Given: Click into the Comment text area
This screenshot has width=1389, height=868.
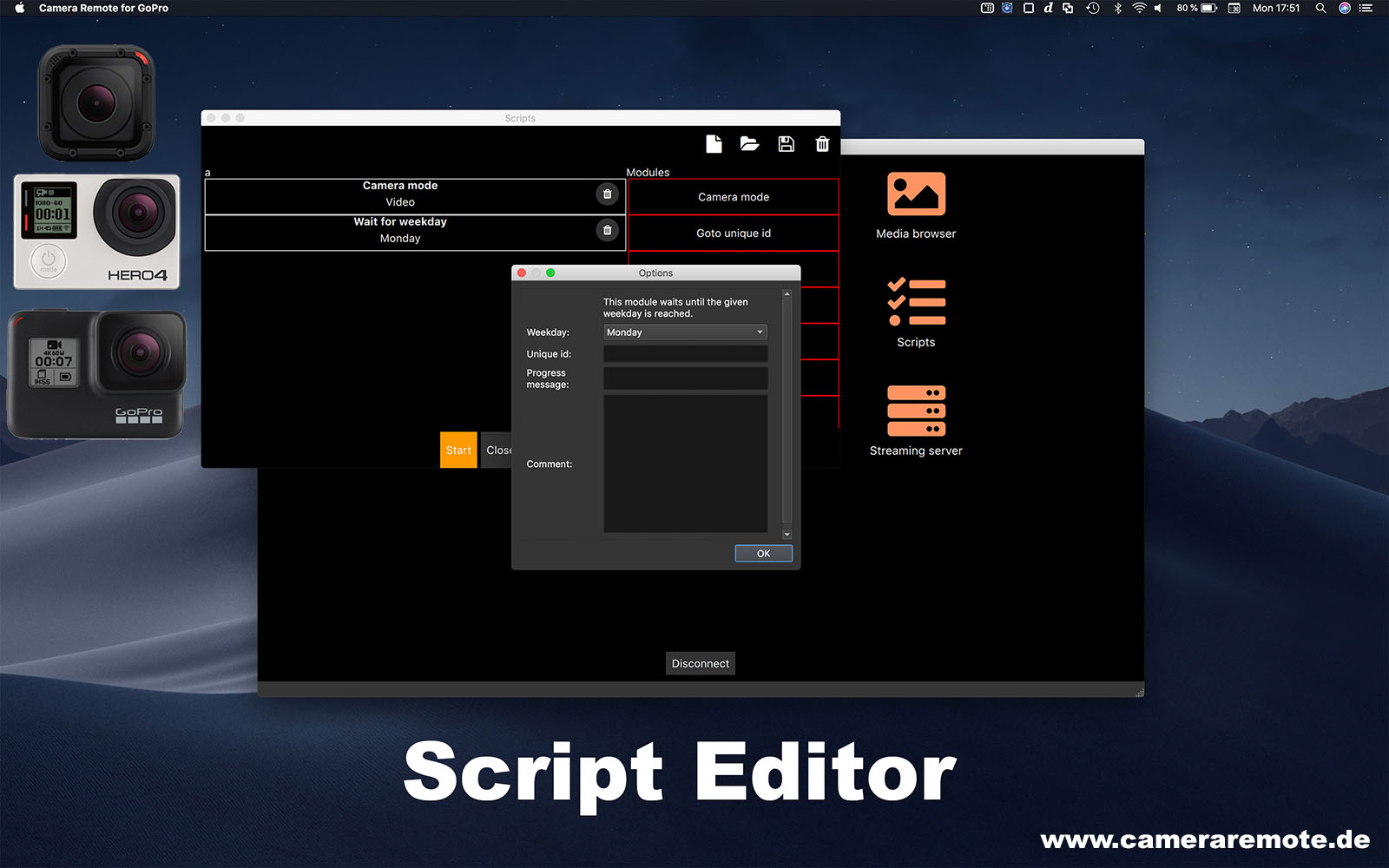Looking at the screenshot, I should click(x=685, y=464).
